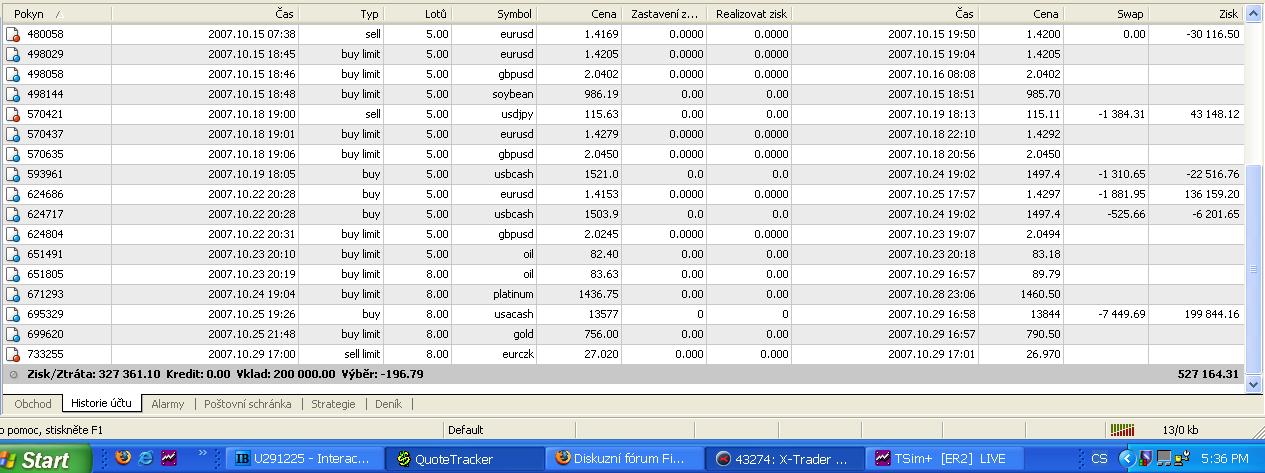Image resolution: width=1265 pixels, height=473 pixels.
Task: Select the platinum symbol cell
Action: pos(497,294)
